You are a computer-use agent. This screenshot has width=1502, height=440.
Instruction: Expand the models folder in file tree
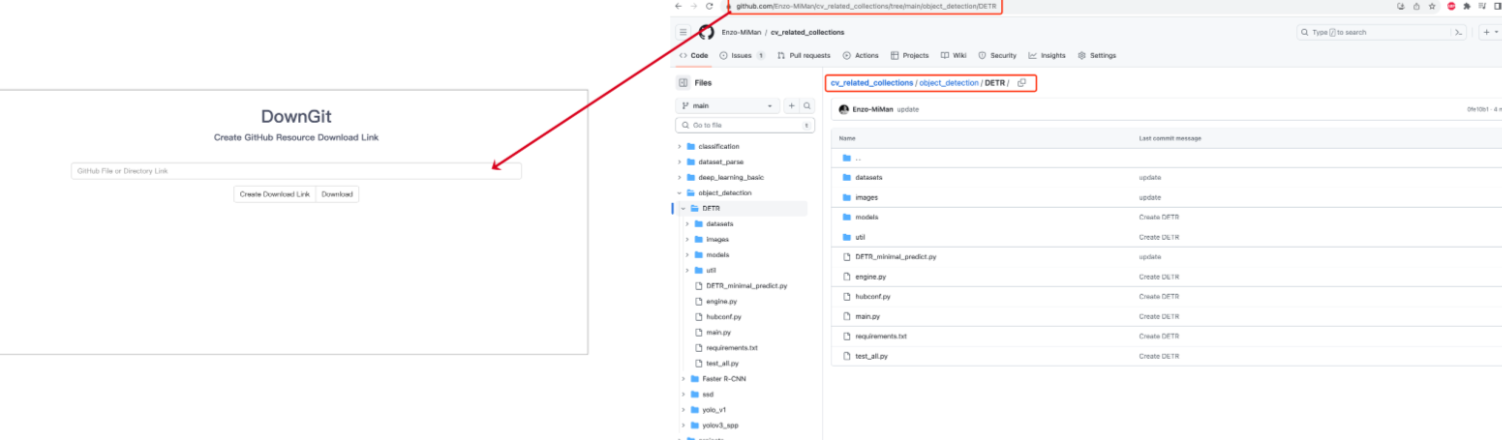[688, 255]
